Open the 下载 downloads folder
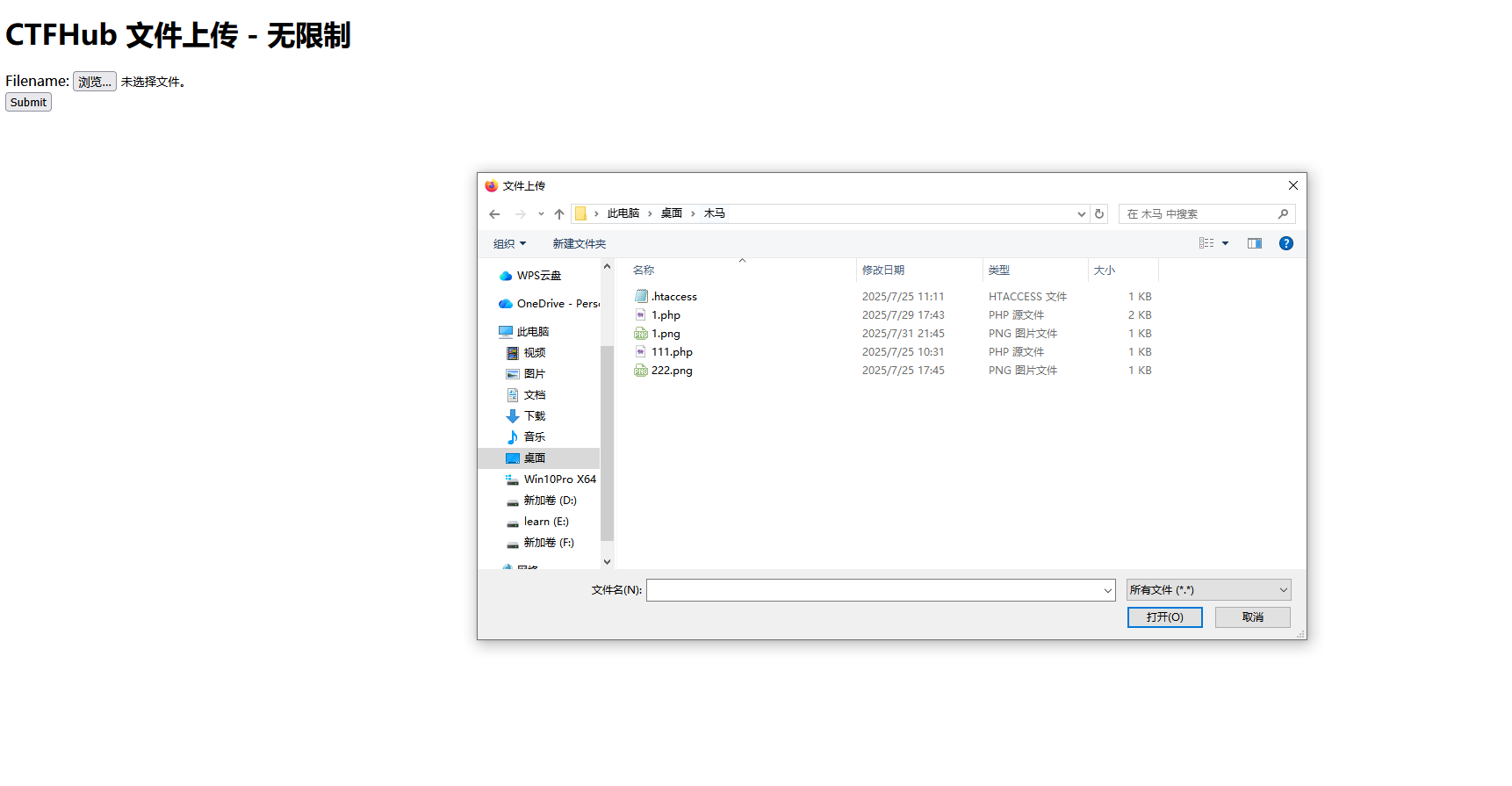 tap(534, 416)
